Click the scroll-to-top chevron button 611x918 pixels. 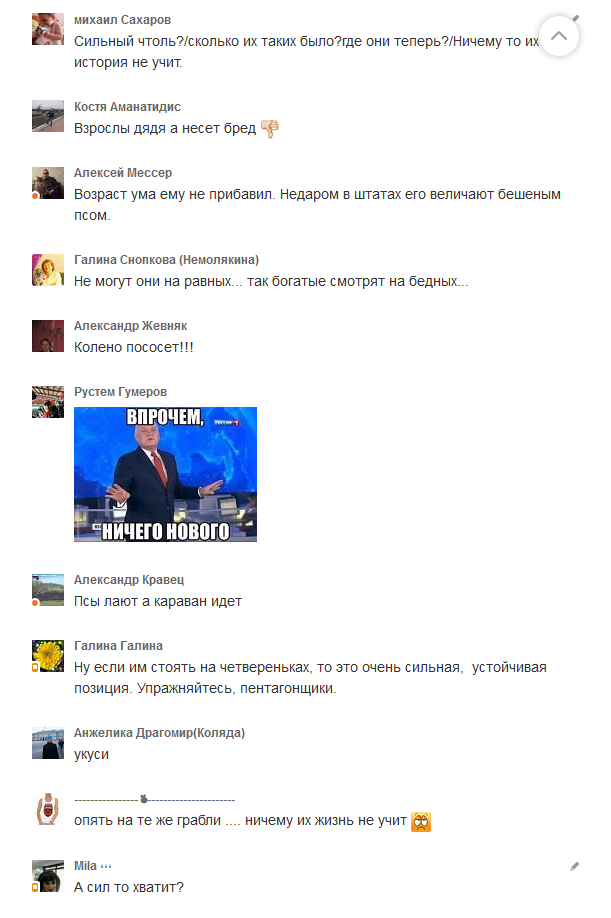[558, 36]
